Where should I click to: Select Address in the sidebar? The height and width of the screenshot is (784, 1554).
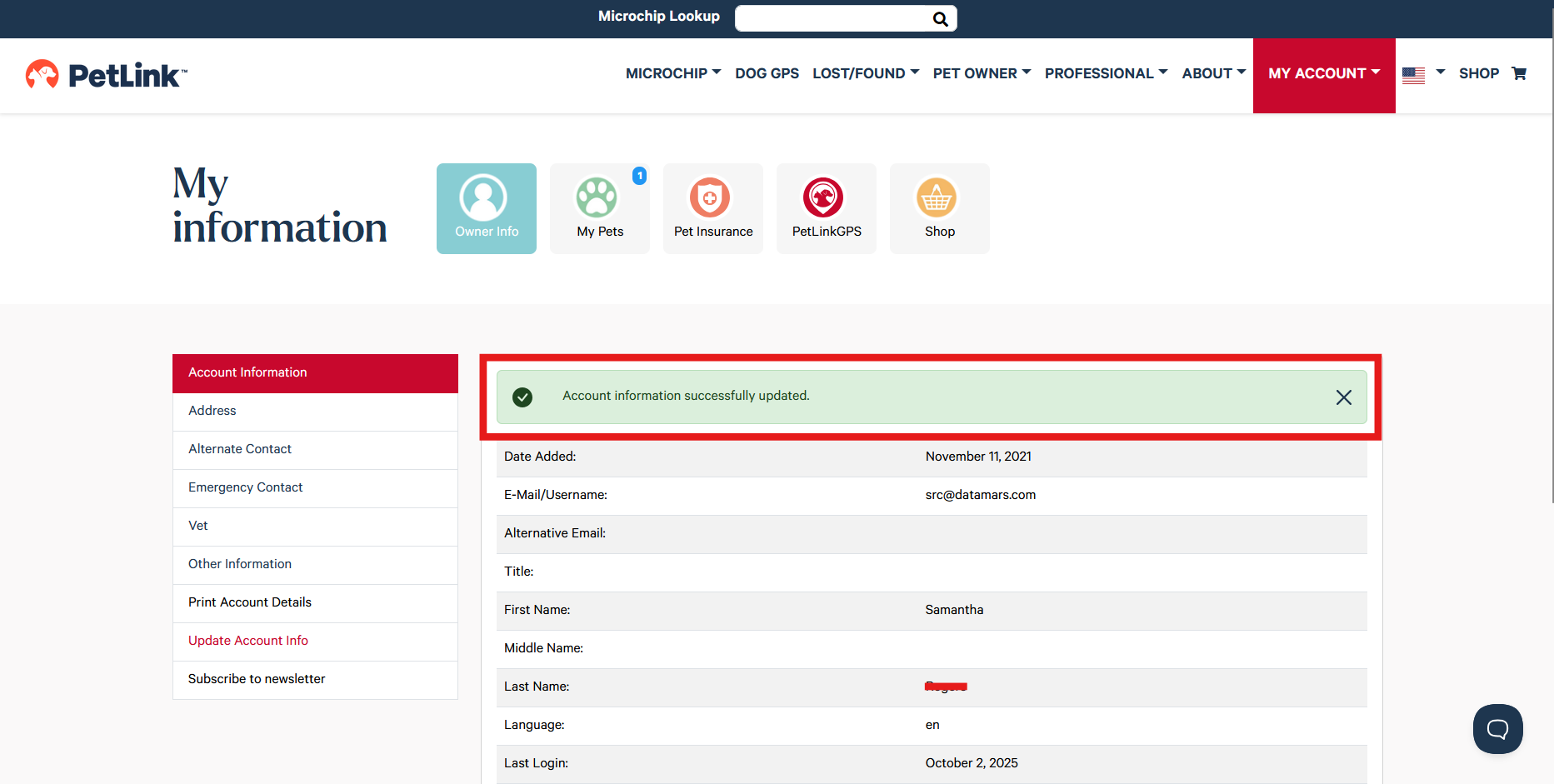[x=315, y=412]
